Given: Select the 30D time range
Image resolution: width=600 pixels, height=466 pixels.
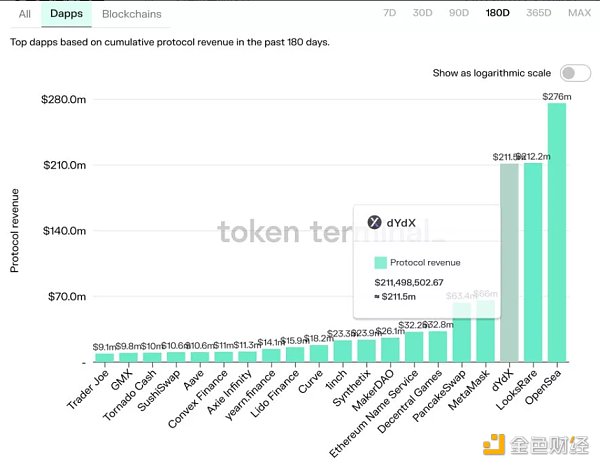Looking at the screenshot, I should click(424, 14).
